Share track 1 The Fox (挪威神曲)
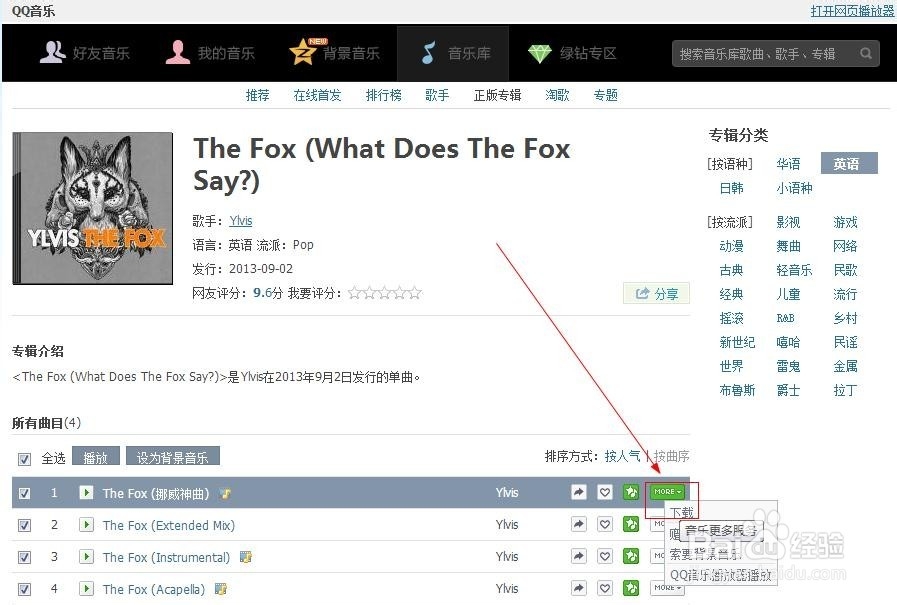This screenshot has height=605, width=897. (x=579, y=492)
